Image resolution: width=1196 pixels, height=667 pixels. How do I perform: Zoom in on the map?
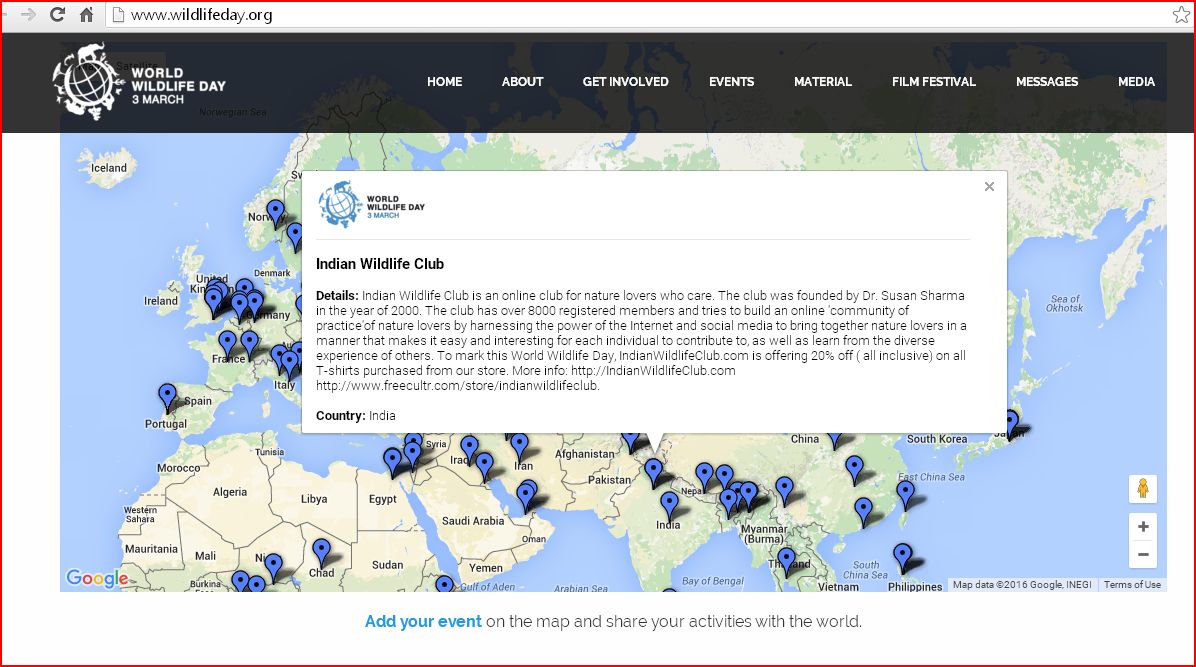(1142, 527)
